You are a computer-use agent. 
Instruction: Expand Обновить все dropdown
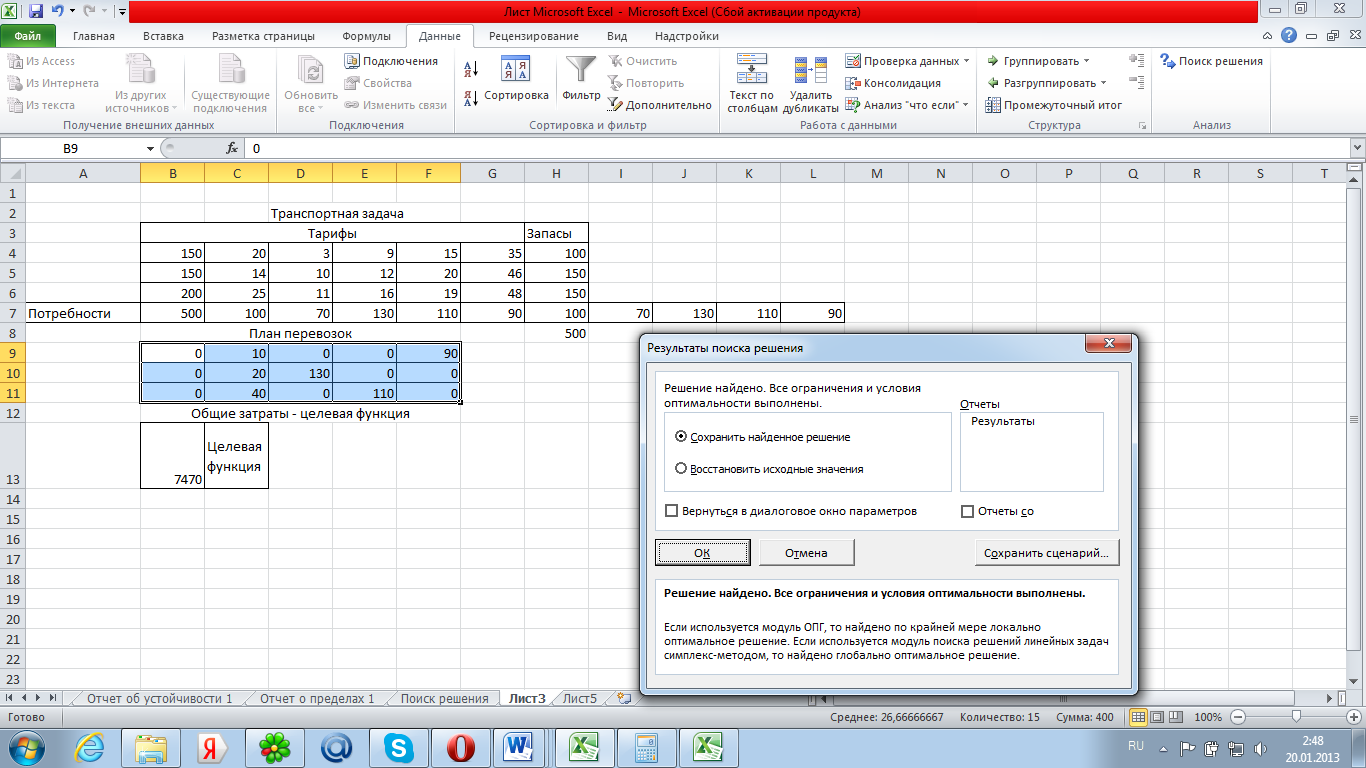point(311,84)
